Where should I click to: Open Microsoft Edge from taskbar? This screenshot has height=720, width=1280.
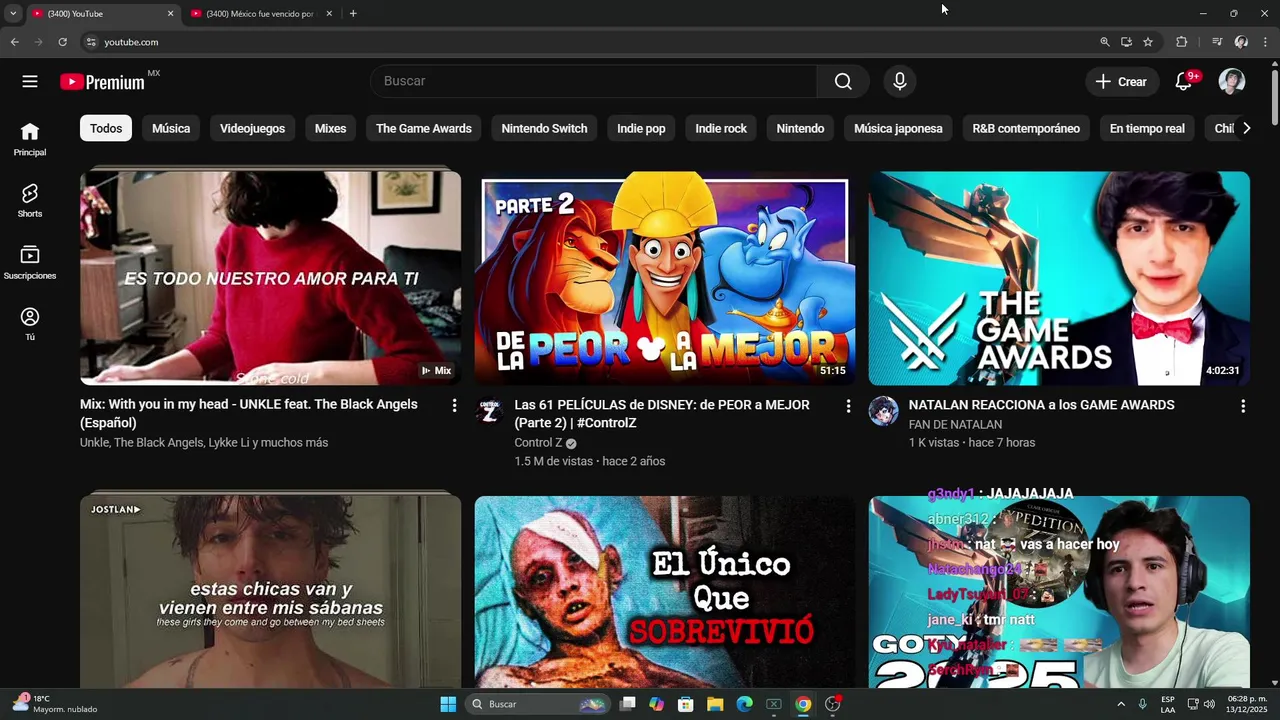(744, 704)
